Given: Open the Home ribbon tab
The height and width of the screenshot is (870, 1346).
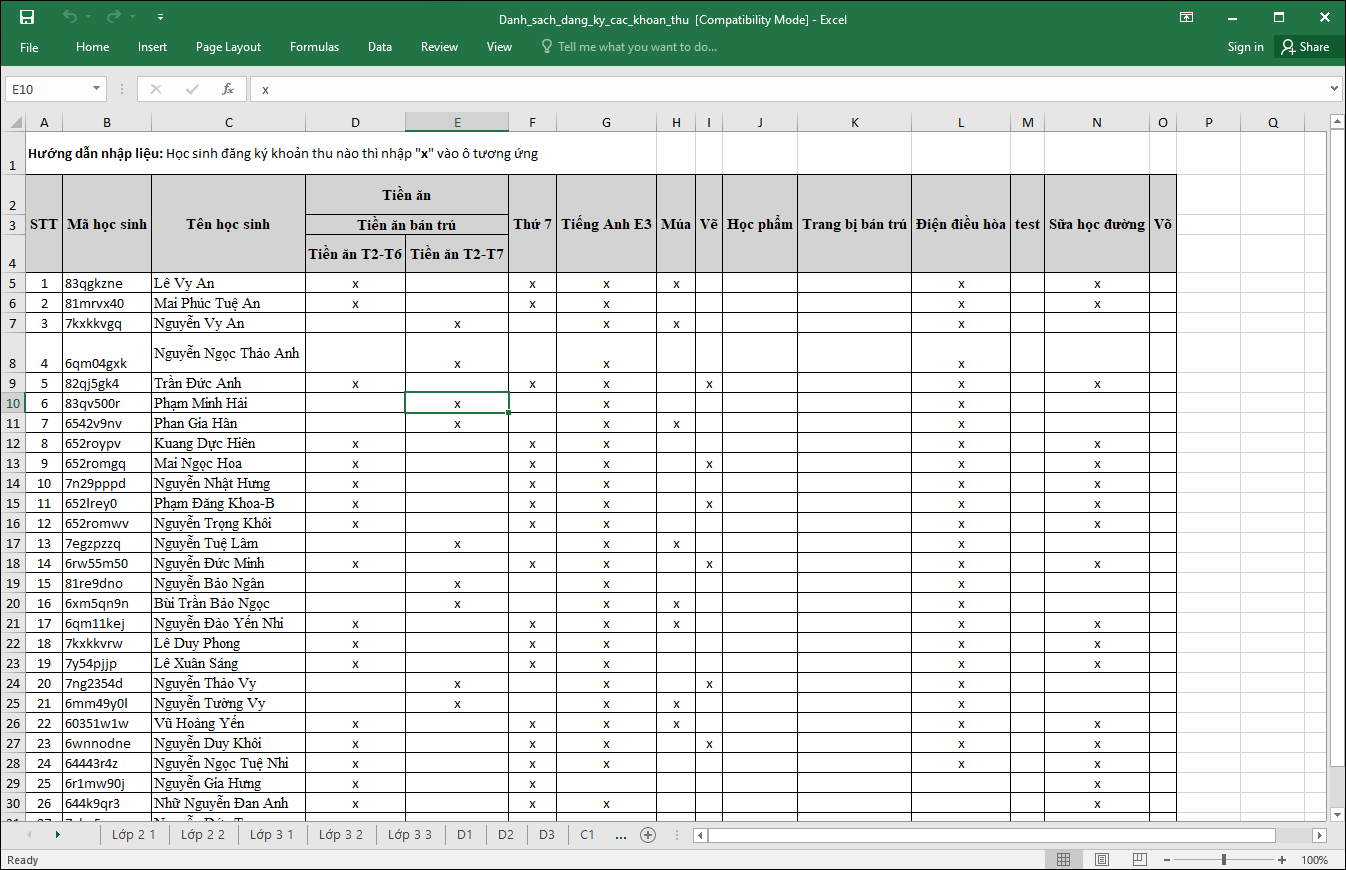Looking at the screenshot, I should pos(93,47).
